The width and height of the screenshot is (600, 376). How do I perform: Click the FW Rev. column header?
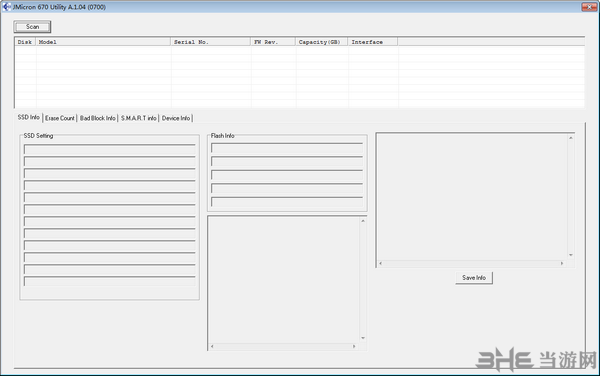[x=273, y=42]
